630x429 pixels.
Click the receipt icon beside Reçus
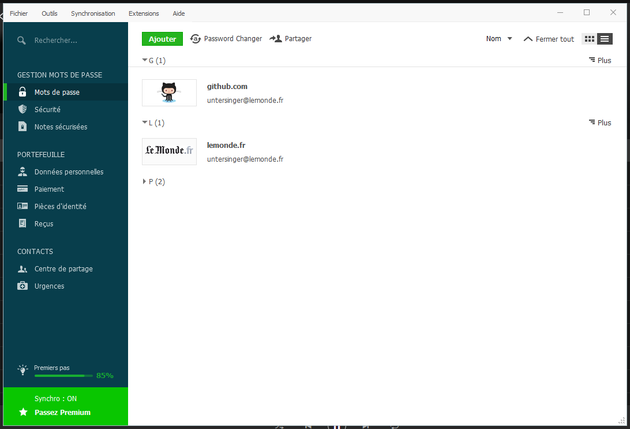pyautogui.click(x=22, y=223)
